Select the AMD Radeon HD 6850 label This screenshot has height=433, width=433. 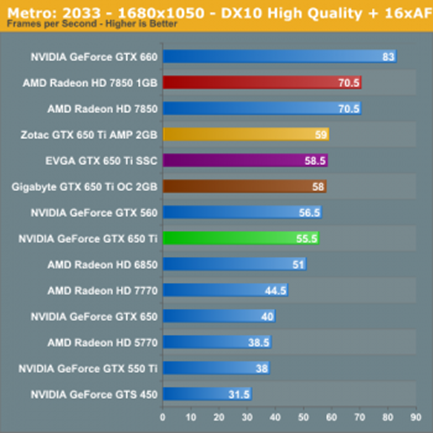click(102, 265)
